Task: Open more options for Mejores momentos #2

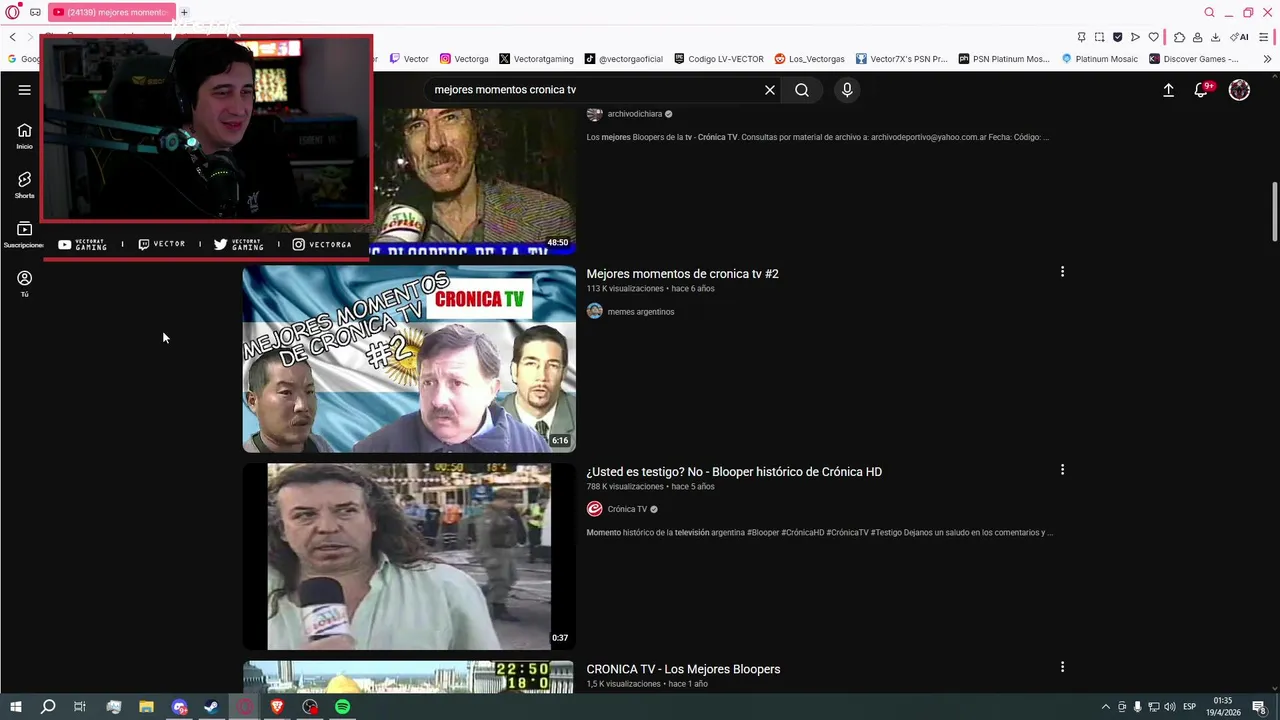Action: [1062, 272]
